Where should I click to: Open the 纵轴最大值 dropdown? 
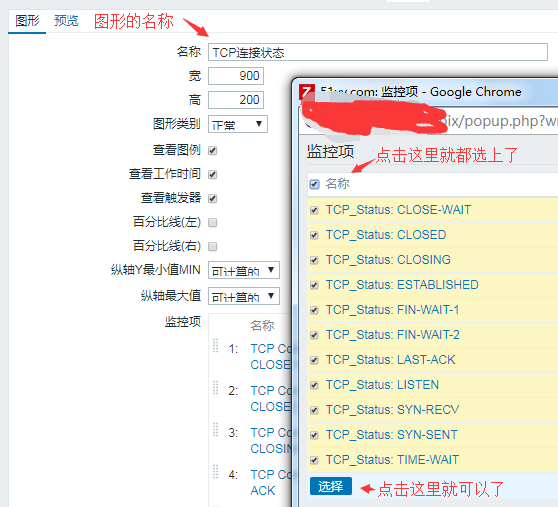tap(244, 296)
